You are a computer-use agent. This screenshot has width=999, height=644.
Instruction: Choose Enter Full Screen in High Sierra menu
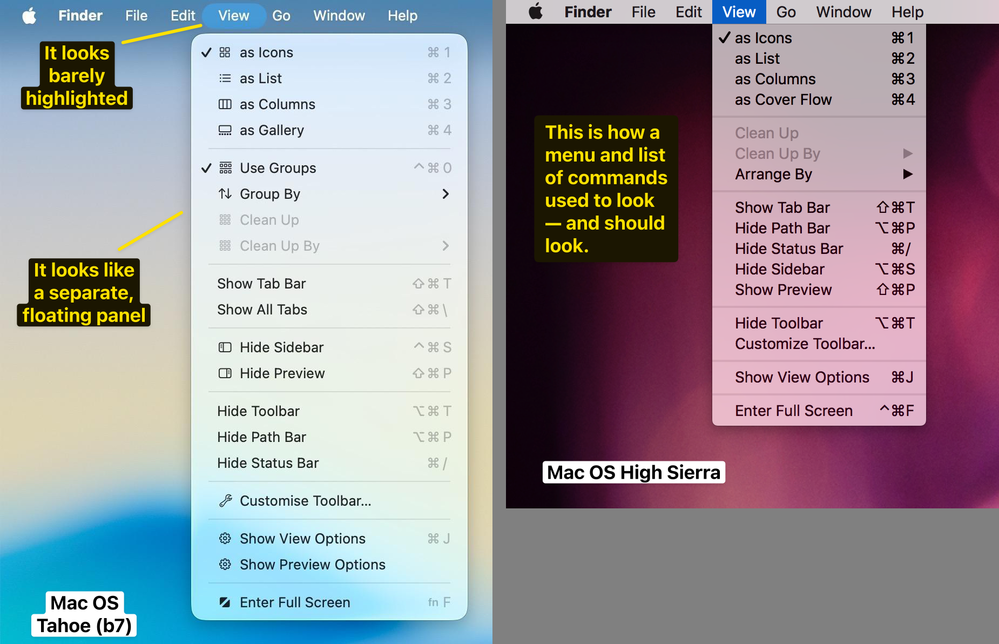[819, 411]
